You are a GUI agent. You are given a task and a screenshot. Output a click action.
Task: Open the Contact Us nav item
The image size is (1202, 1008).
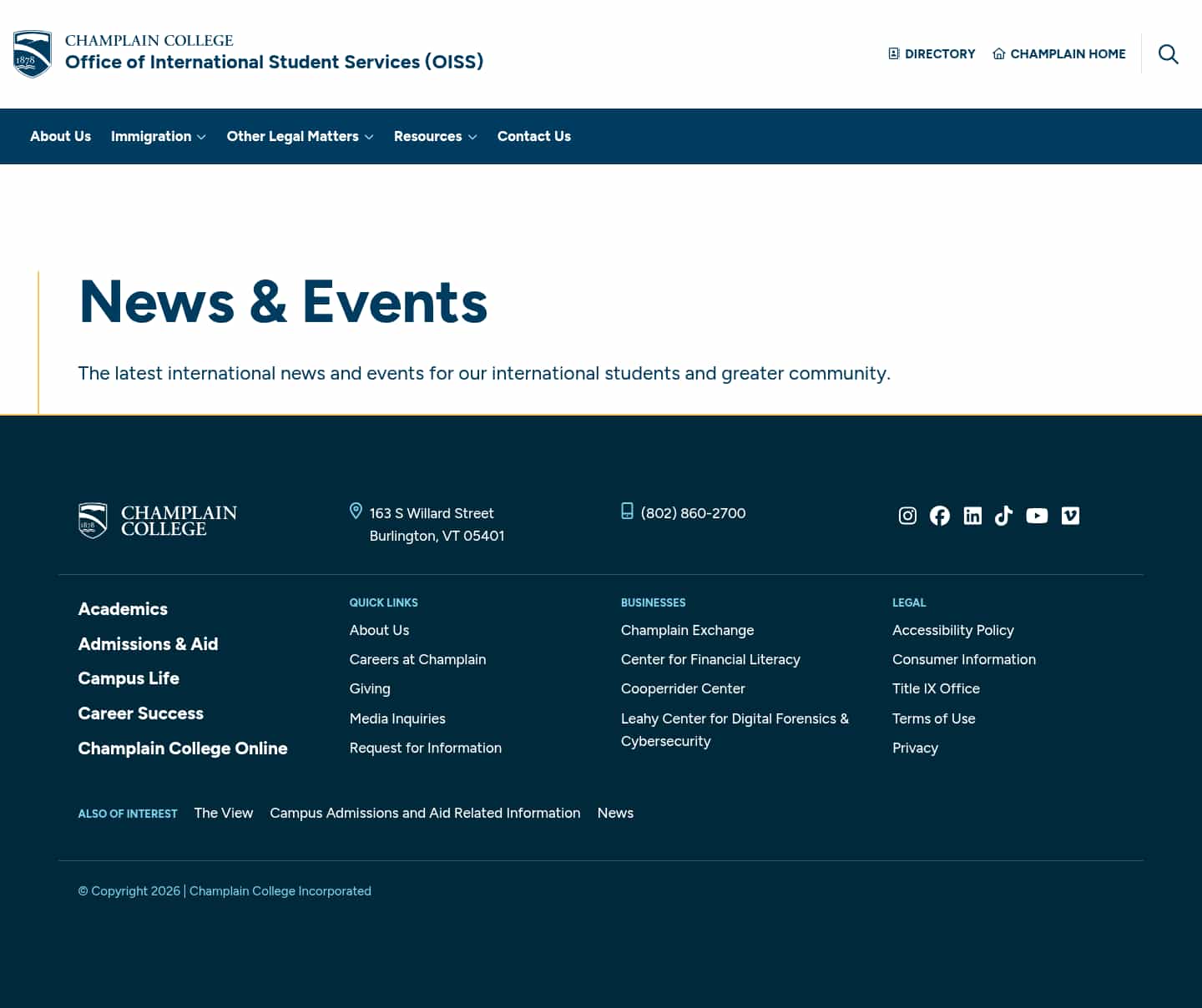[534, 136]
